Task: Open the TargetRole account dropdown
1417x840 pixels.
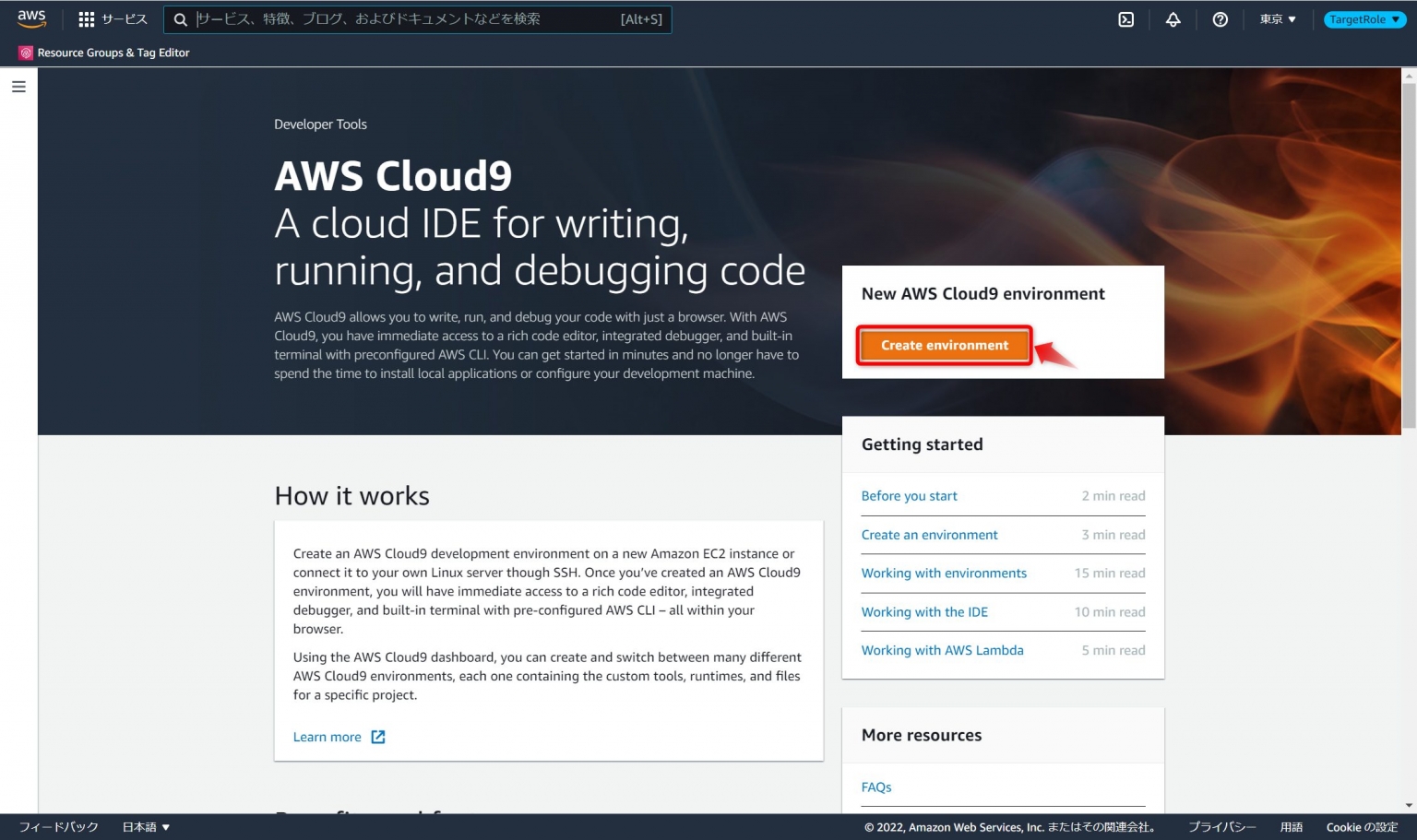Action: (1363, 18)
